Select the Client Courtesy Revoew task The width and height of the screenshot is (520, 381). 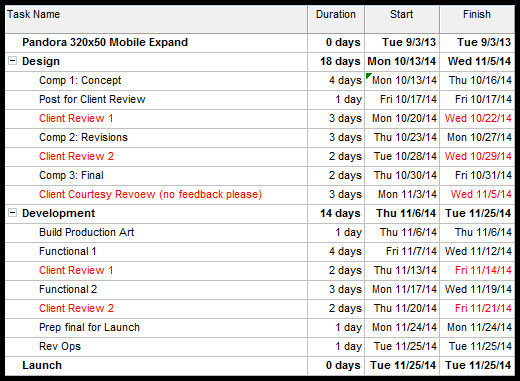pos(151,194)
